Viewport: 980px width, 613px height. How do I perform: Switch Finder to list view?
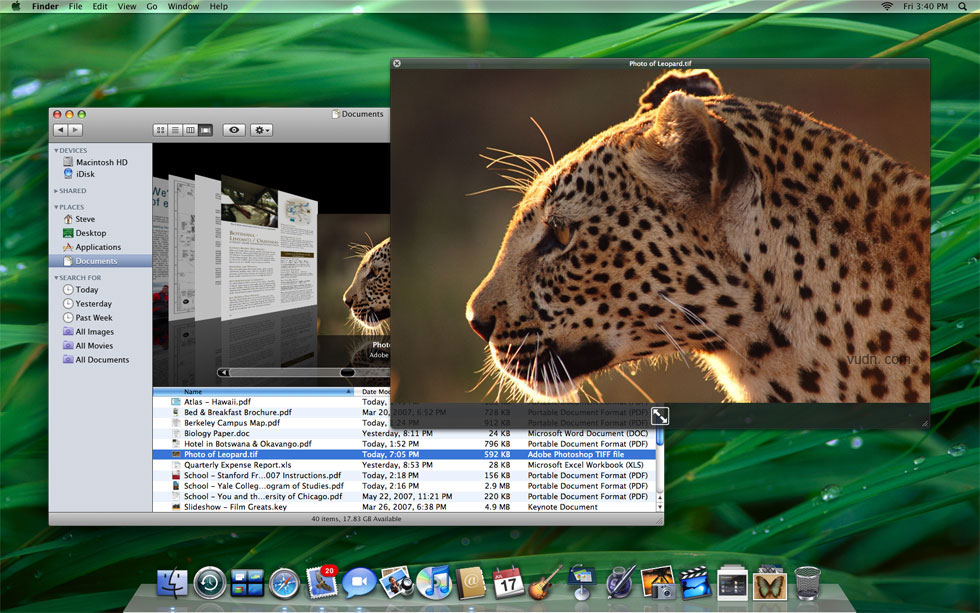pyautogui.click(x=176, y=130)
